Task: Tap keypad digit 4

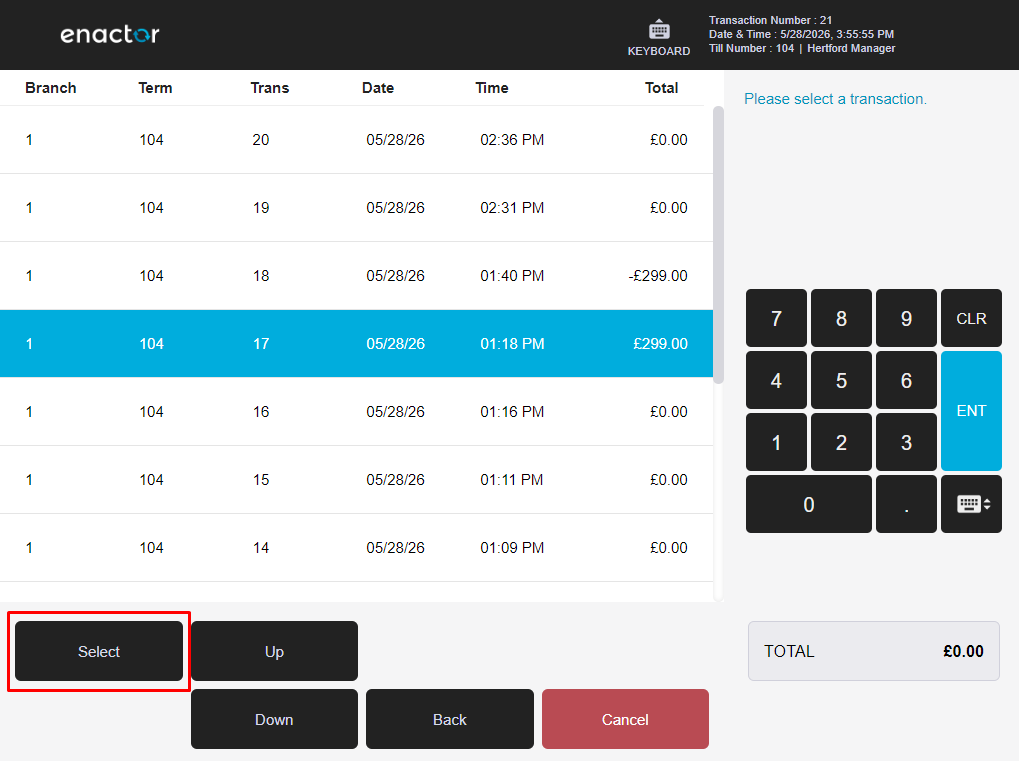Action: (776, 380)
